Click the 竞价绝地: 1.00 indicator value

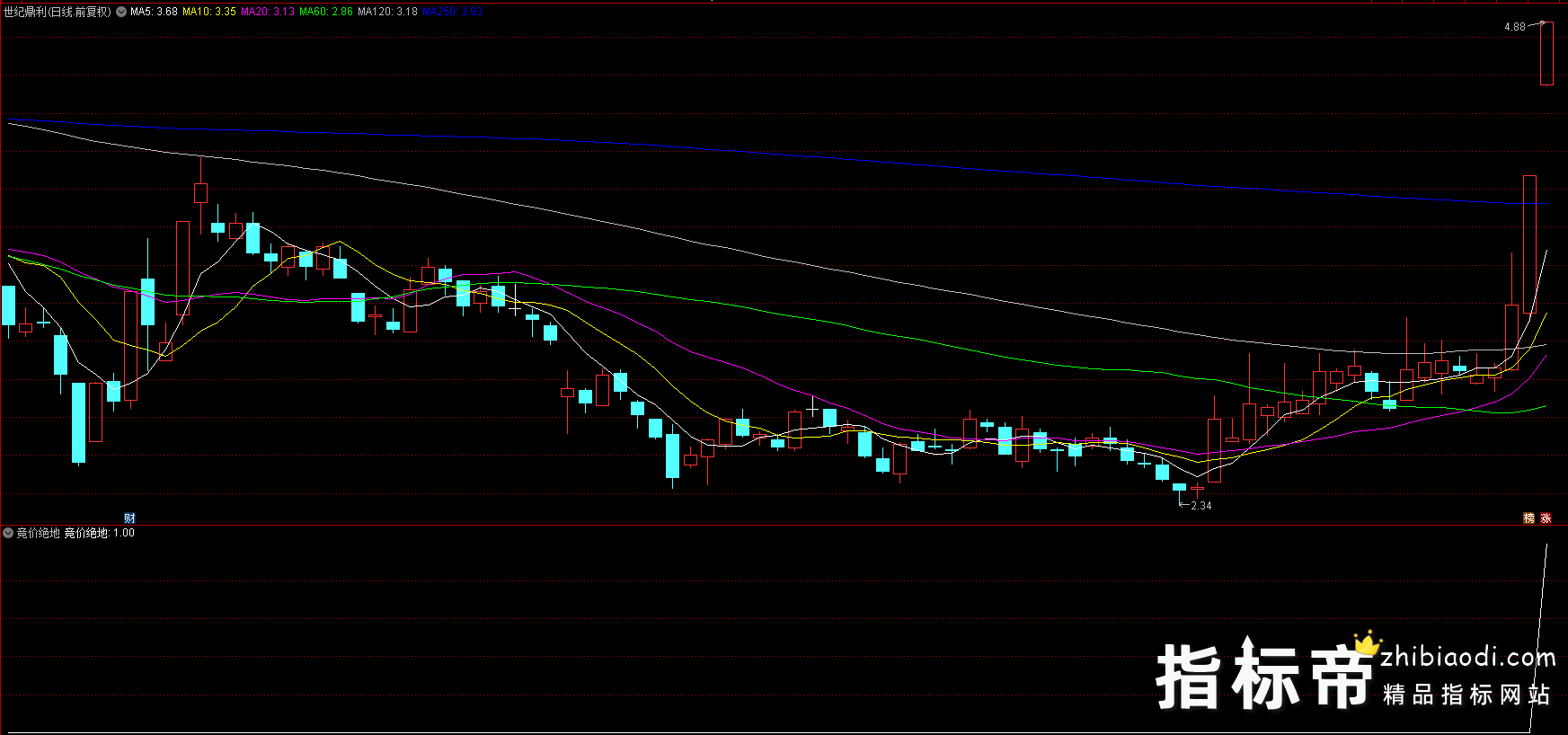click(99, 533)
